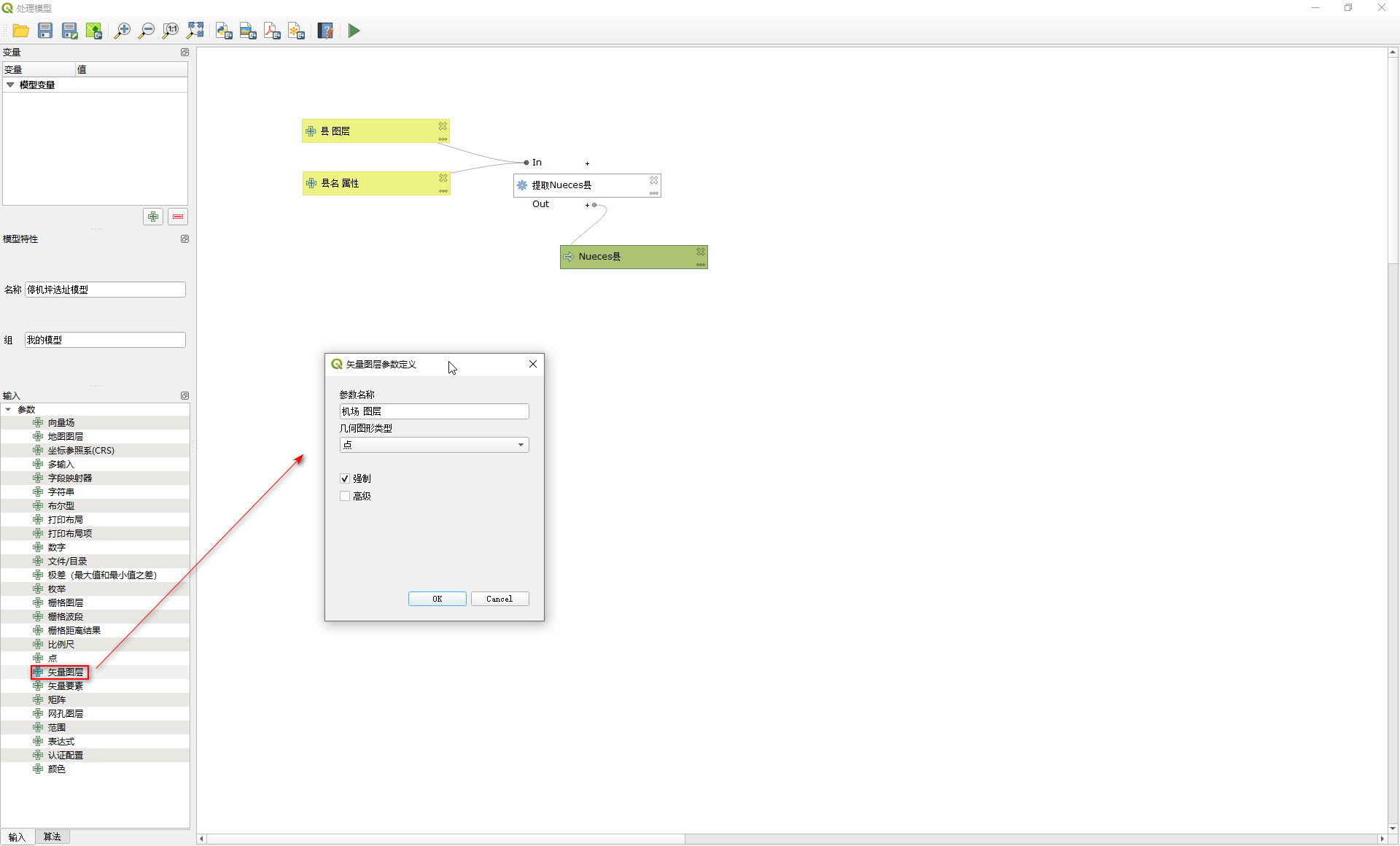Select 矢量要素 in the inputs list
The image size is (1400, 846).
pyautogui.click(x=65, y=686)
